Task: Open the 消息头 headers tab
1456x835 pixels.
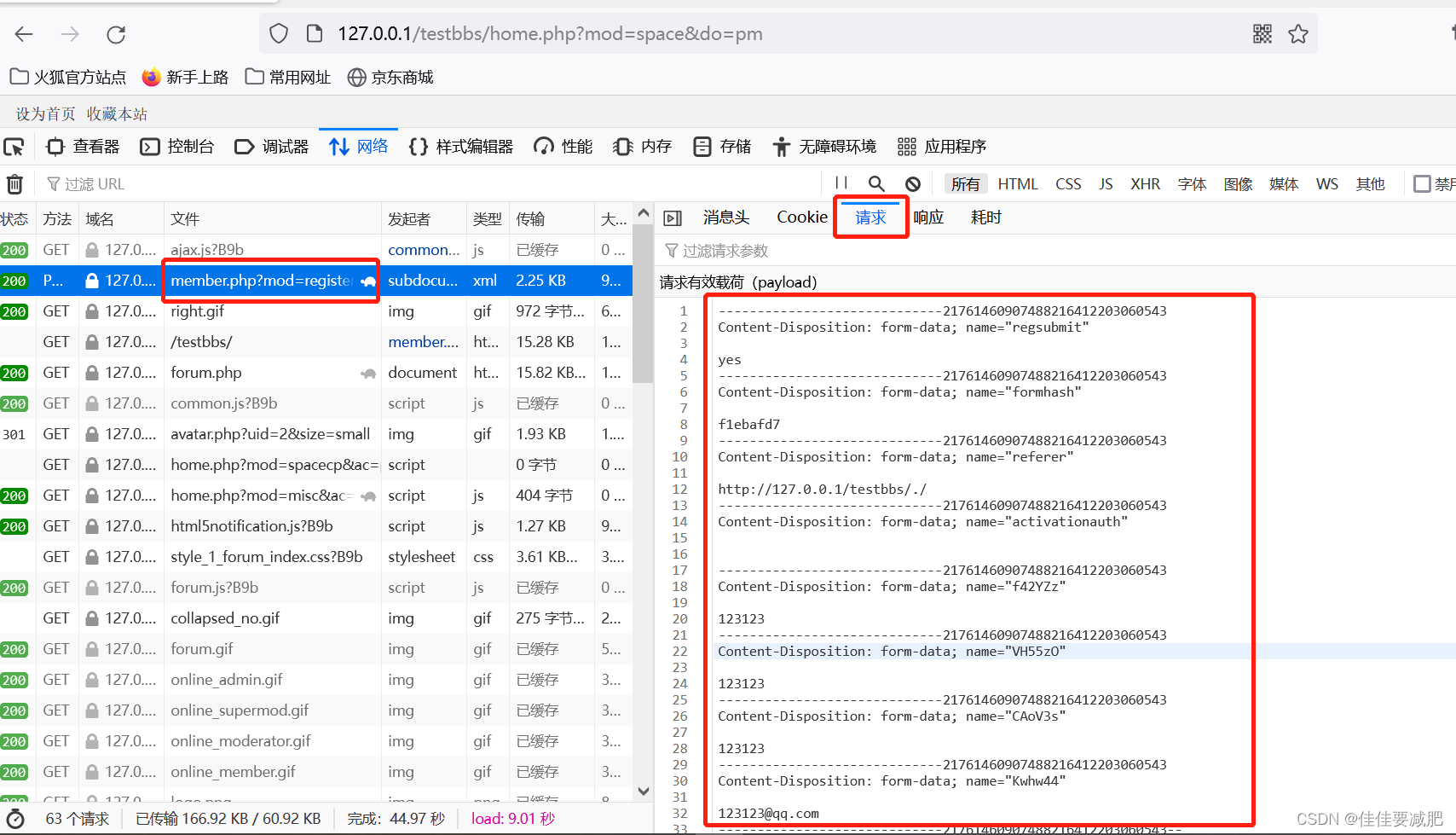Action: (x=726, y=217)
